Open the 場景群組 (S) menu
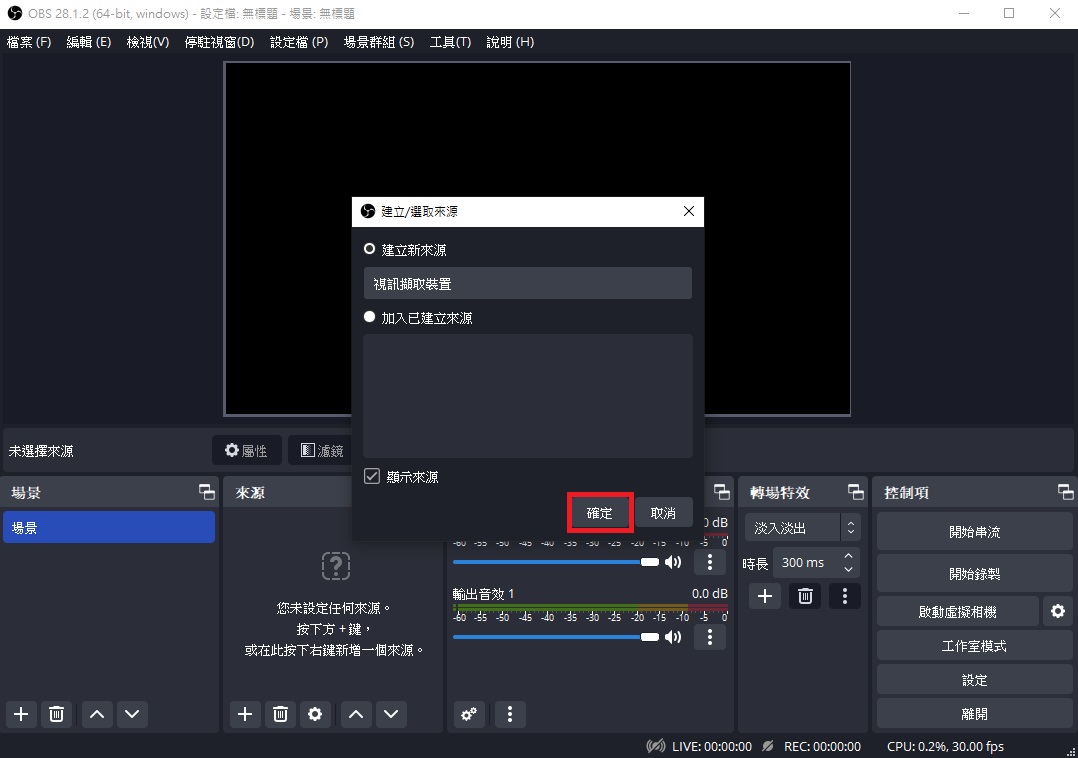This screenshot has width=1078, height=758. click(x=379, y=42)
